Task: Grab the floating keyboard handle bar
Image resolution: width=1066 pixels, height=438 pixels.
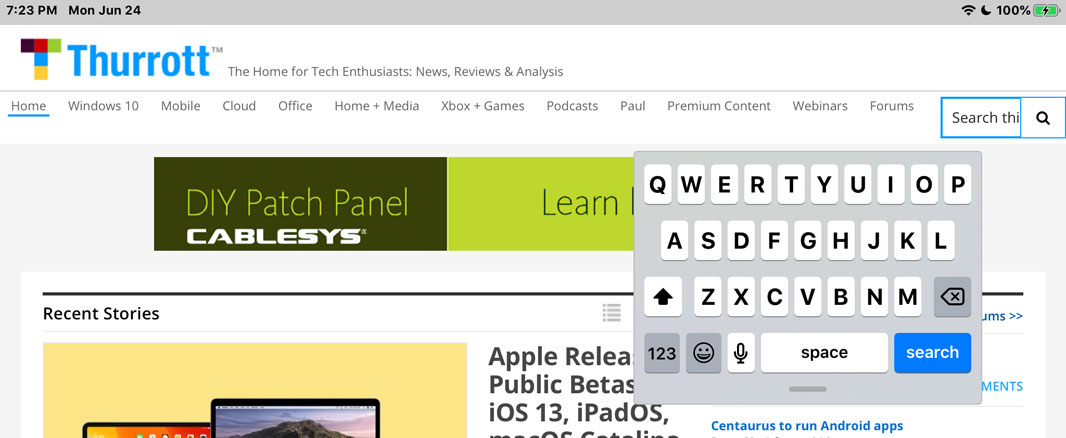Action: tap(808, 389)
